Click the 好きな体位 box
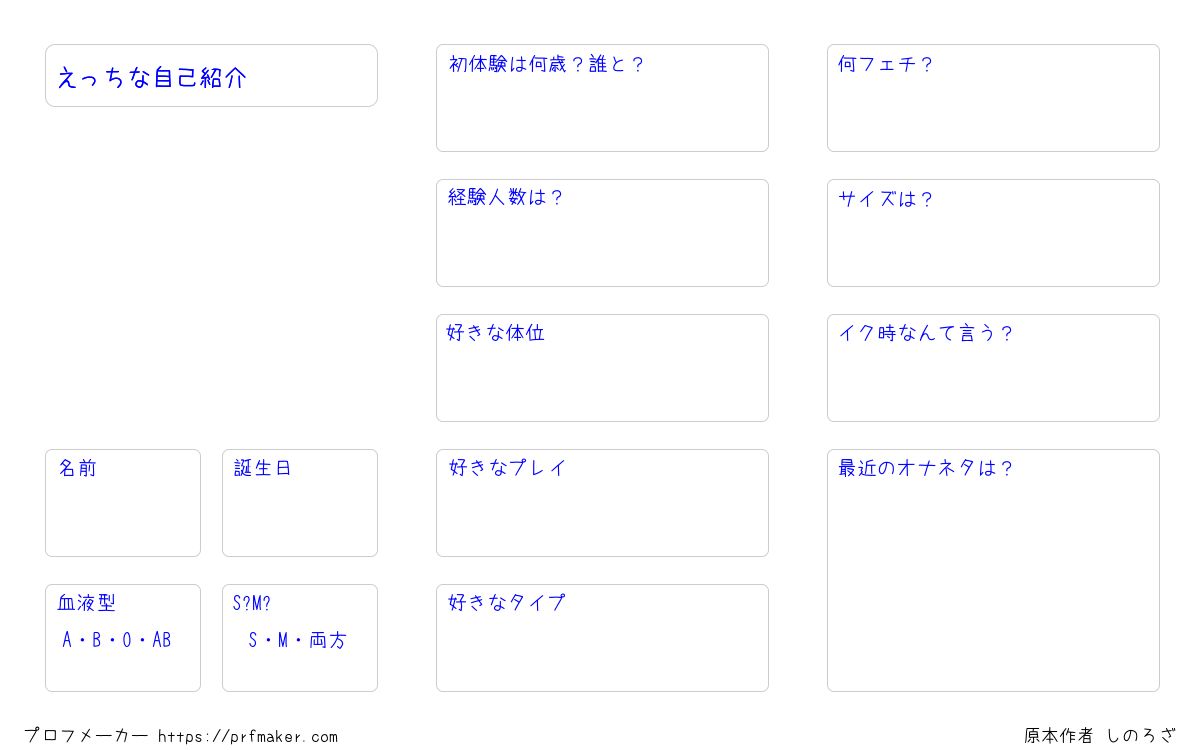Image resolution: width=1200 pixels, height=750 pixels. 602,368
